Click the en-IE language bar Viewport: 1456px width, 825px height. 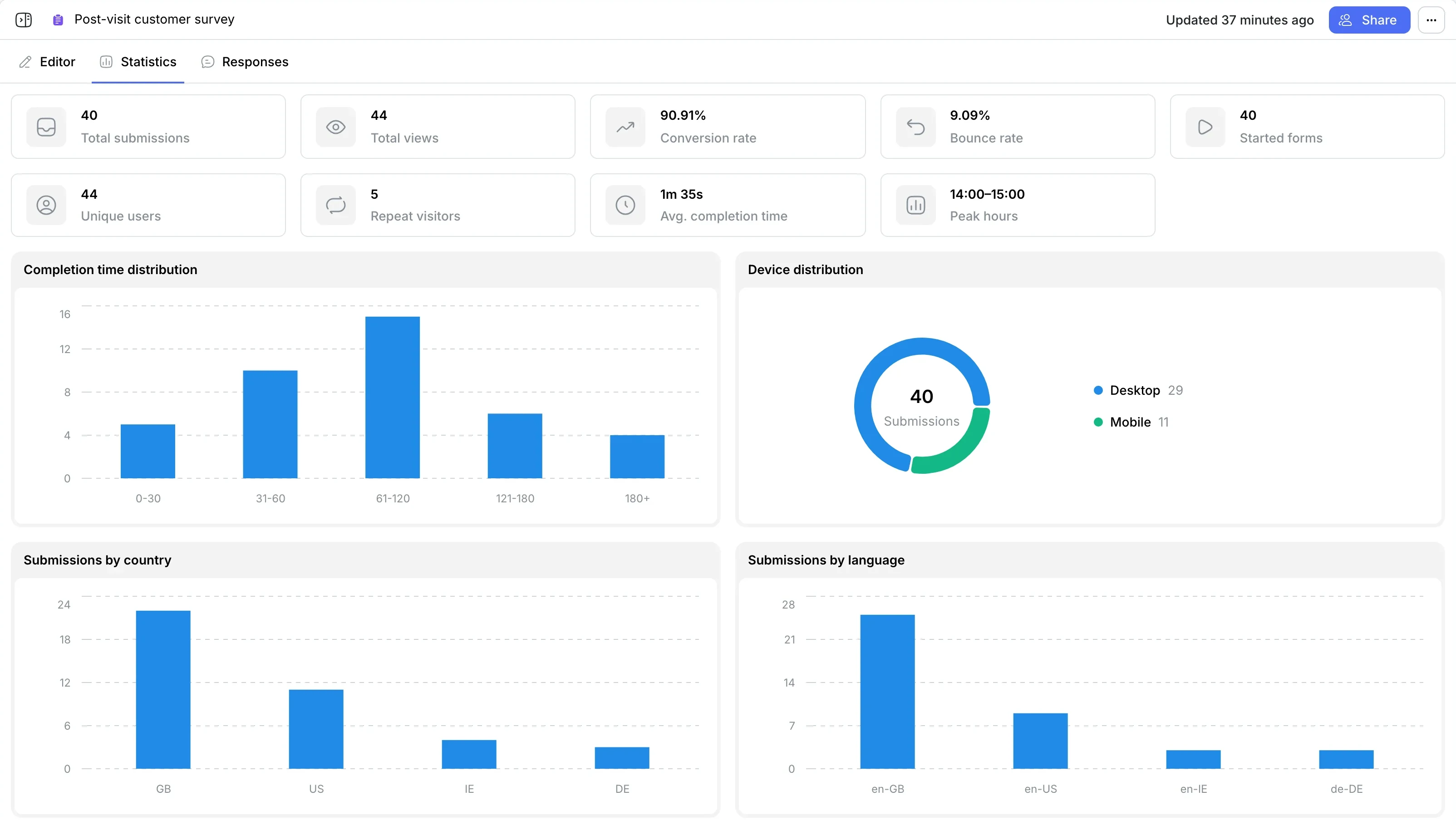(x=1193, y=759)
